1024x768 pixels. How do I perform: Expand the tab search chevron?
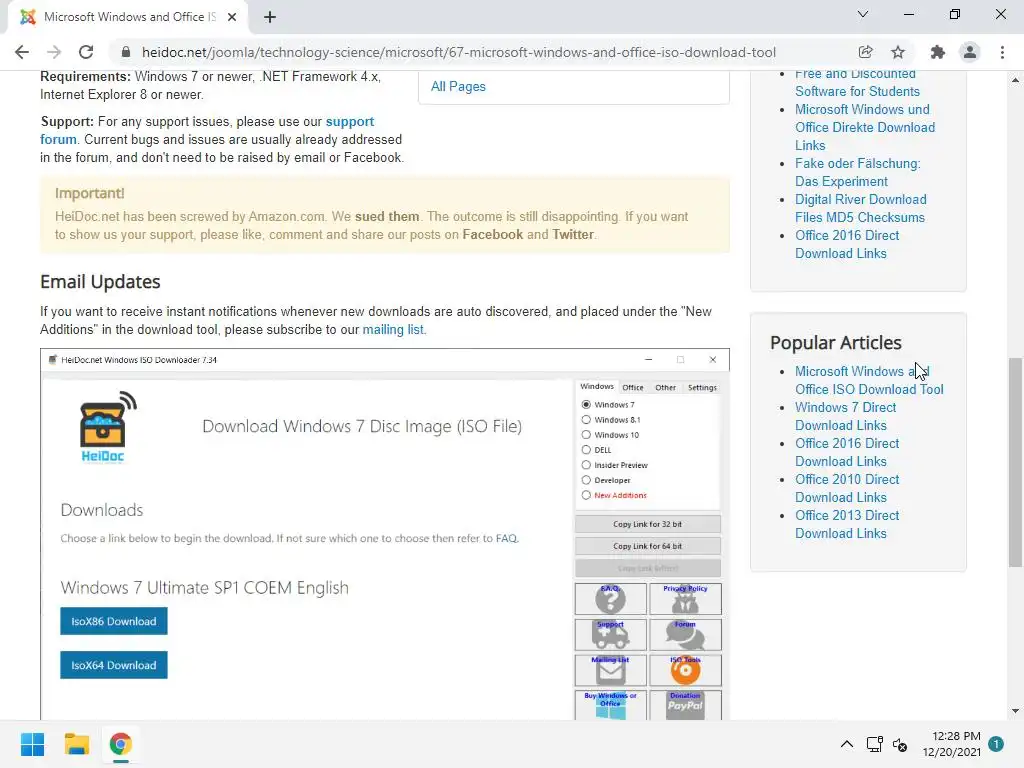[863, 14]
